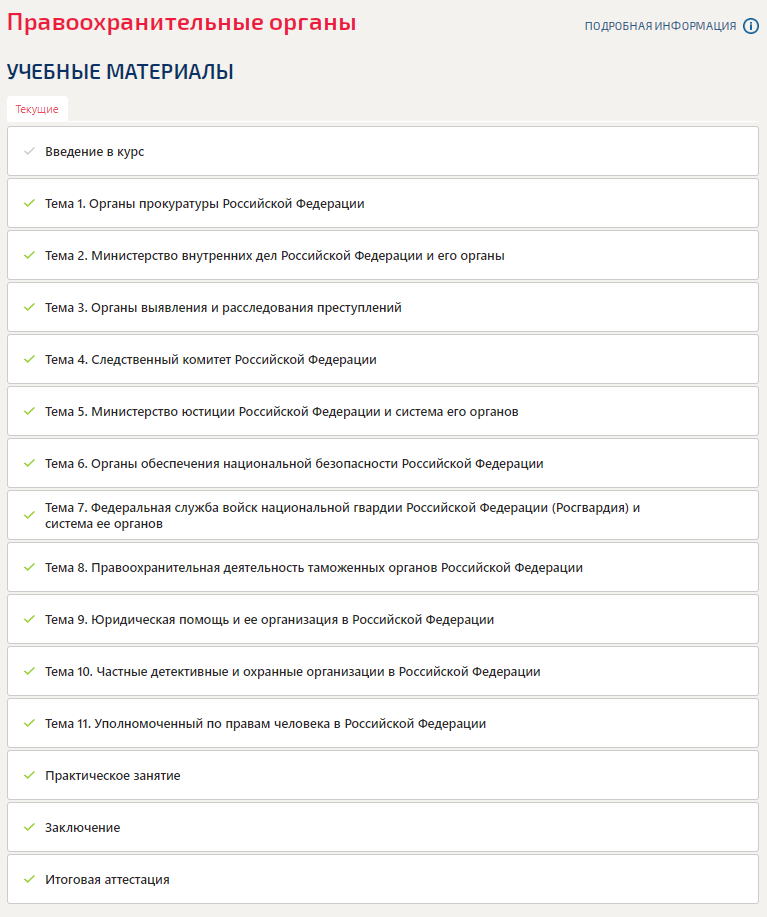Viewport: 767px width, 917px height.
Task: Click the checkmark beside Итоговая аттестация
Action: tap(29, 879)
